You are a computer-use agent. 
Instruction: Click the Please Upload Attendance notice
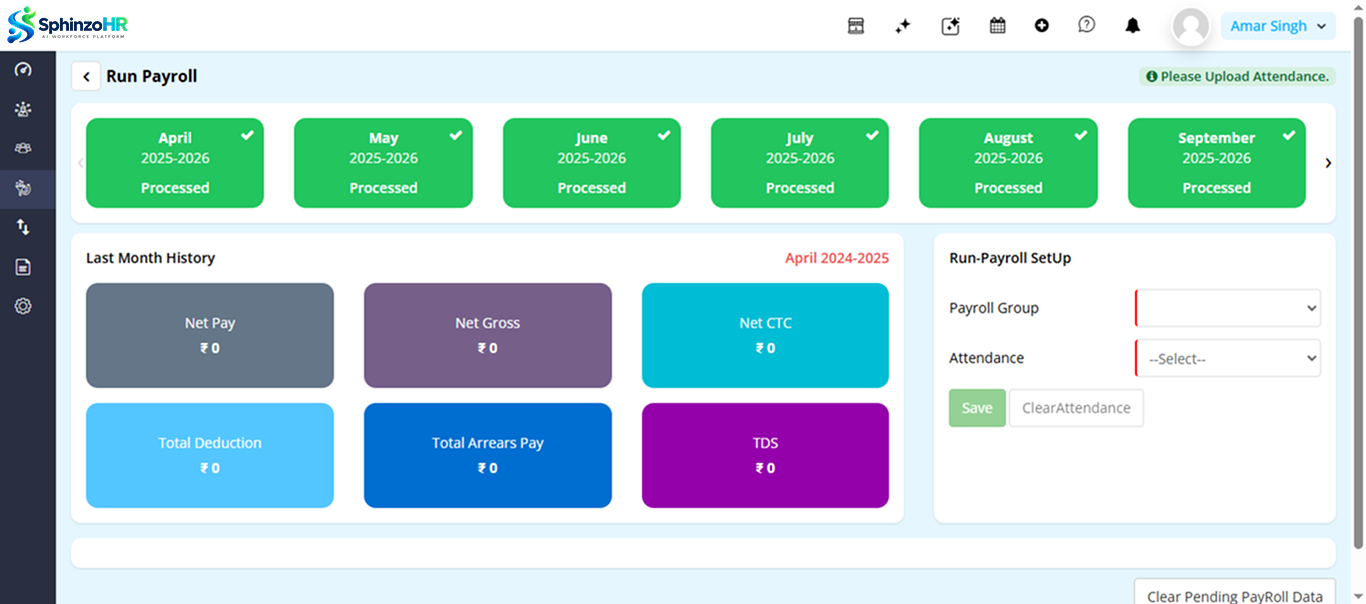1238,76
